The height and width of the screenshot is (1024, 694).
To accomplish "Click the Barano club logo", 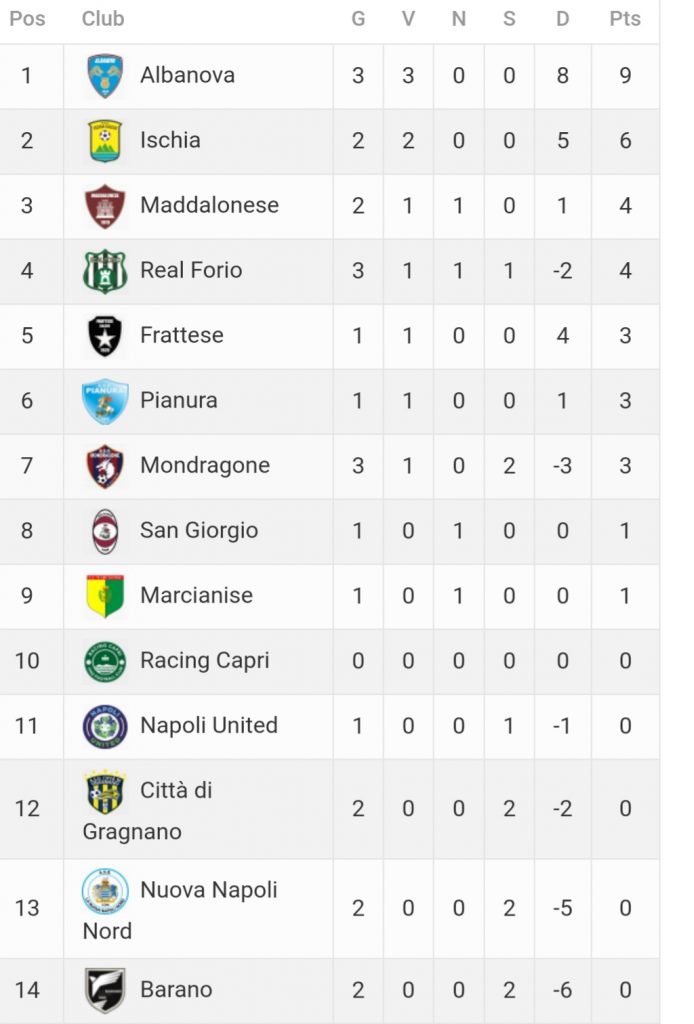I will coord(105,990).
